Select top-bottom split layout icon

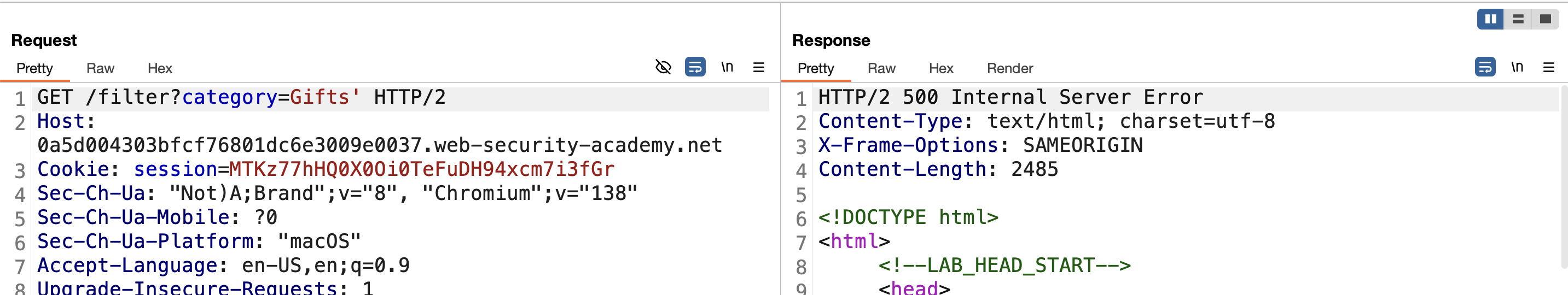tap(1518, 19)
